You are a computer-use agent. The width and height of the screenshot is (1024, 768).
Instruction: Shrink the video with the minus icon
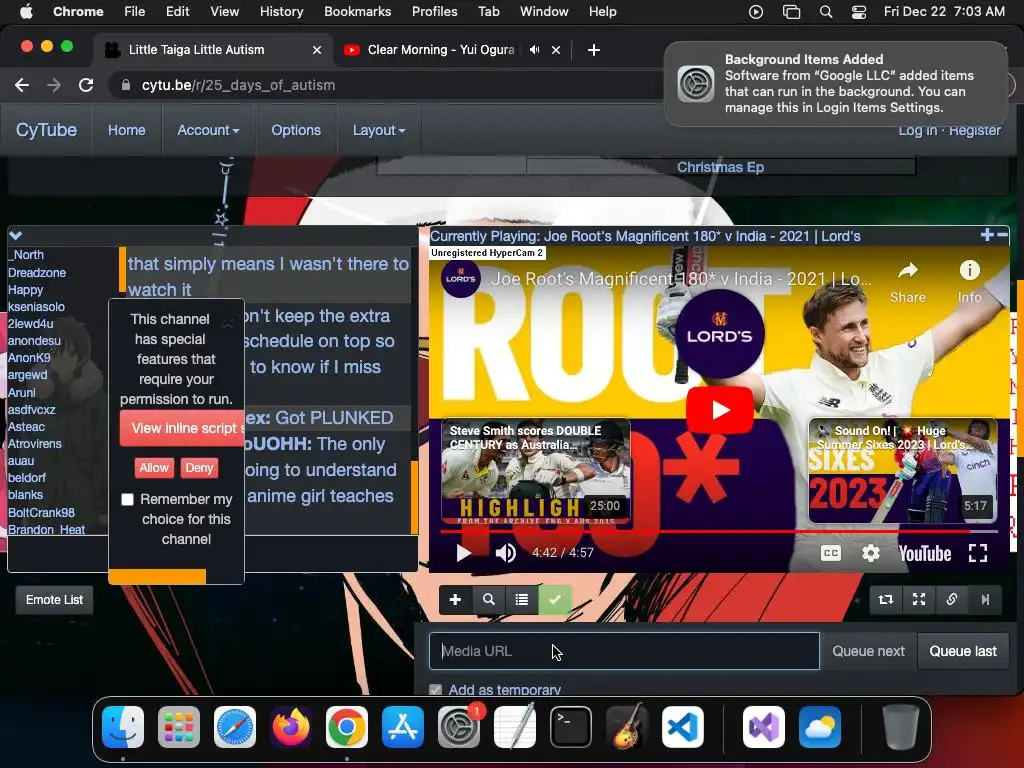tap(1002, 234)
